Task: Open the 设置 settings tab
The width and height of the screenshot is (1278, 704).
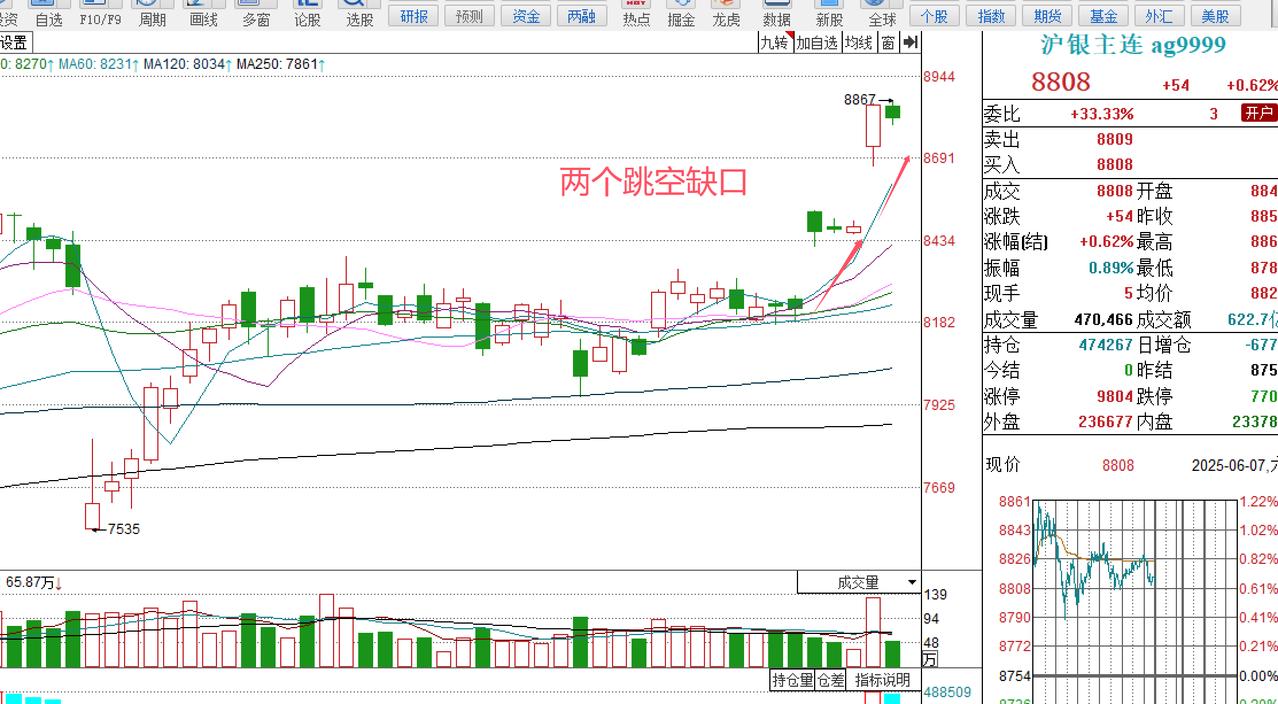Action: click(x=14, y=42)
